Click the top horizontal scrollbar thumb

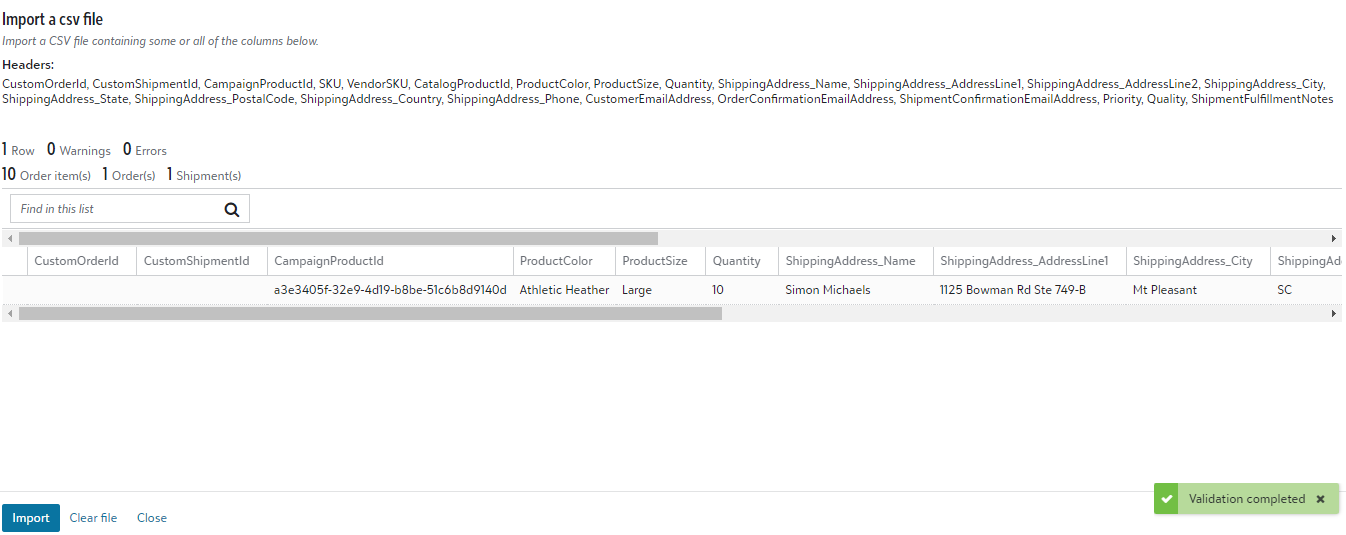tap(338, 239)
